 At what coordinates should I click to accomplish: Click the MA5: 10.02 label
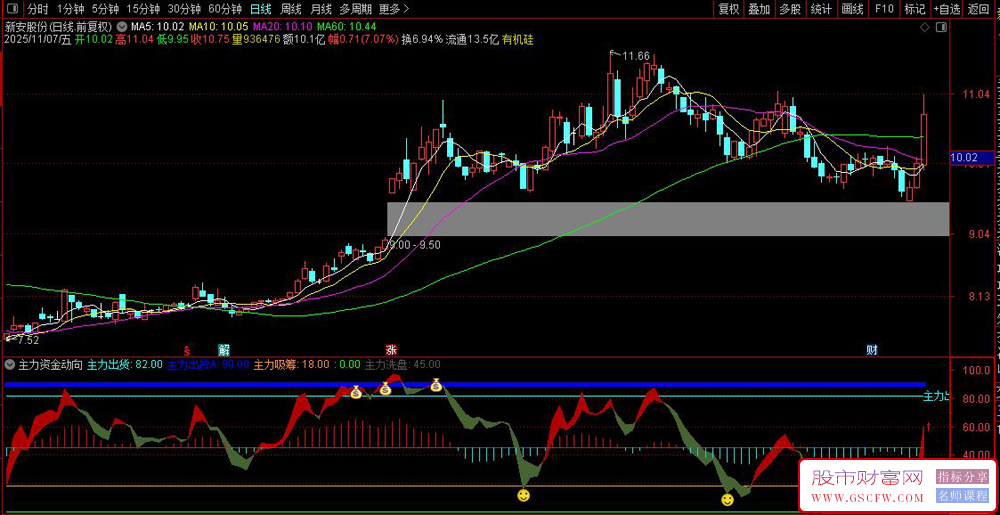click(157, 27)
